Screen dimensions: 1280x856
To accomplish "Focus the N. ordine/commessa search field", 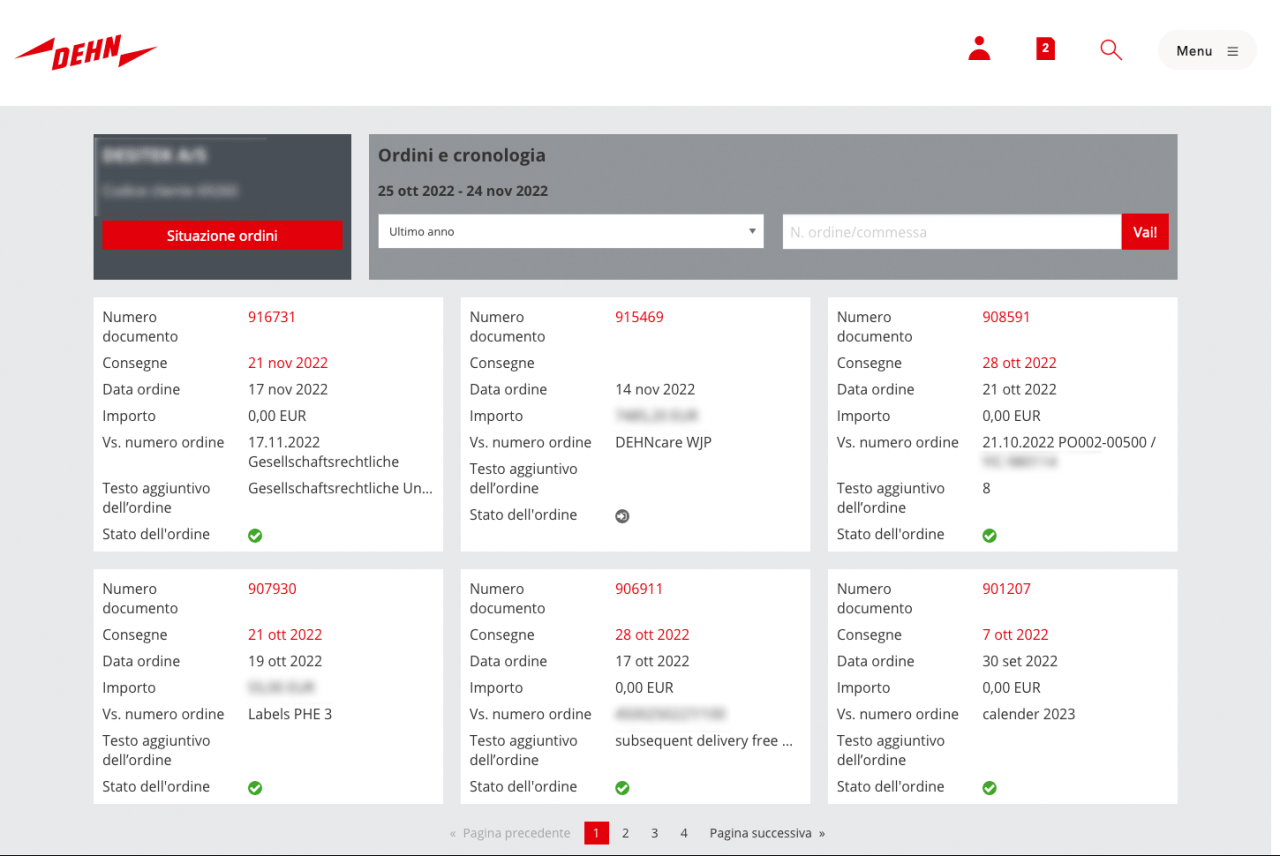I will click(x=951, y=232).
